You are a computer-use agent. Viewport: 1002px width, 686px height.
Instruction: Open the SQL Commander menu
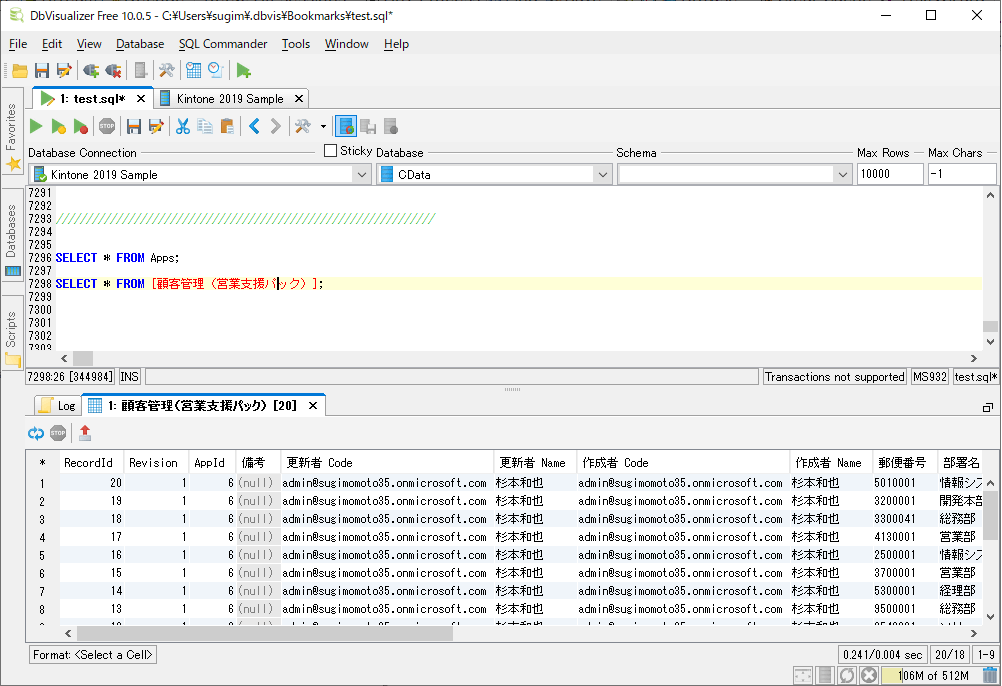click(x=223, y=44)
